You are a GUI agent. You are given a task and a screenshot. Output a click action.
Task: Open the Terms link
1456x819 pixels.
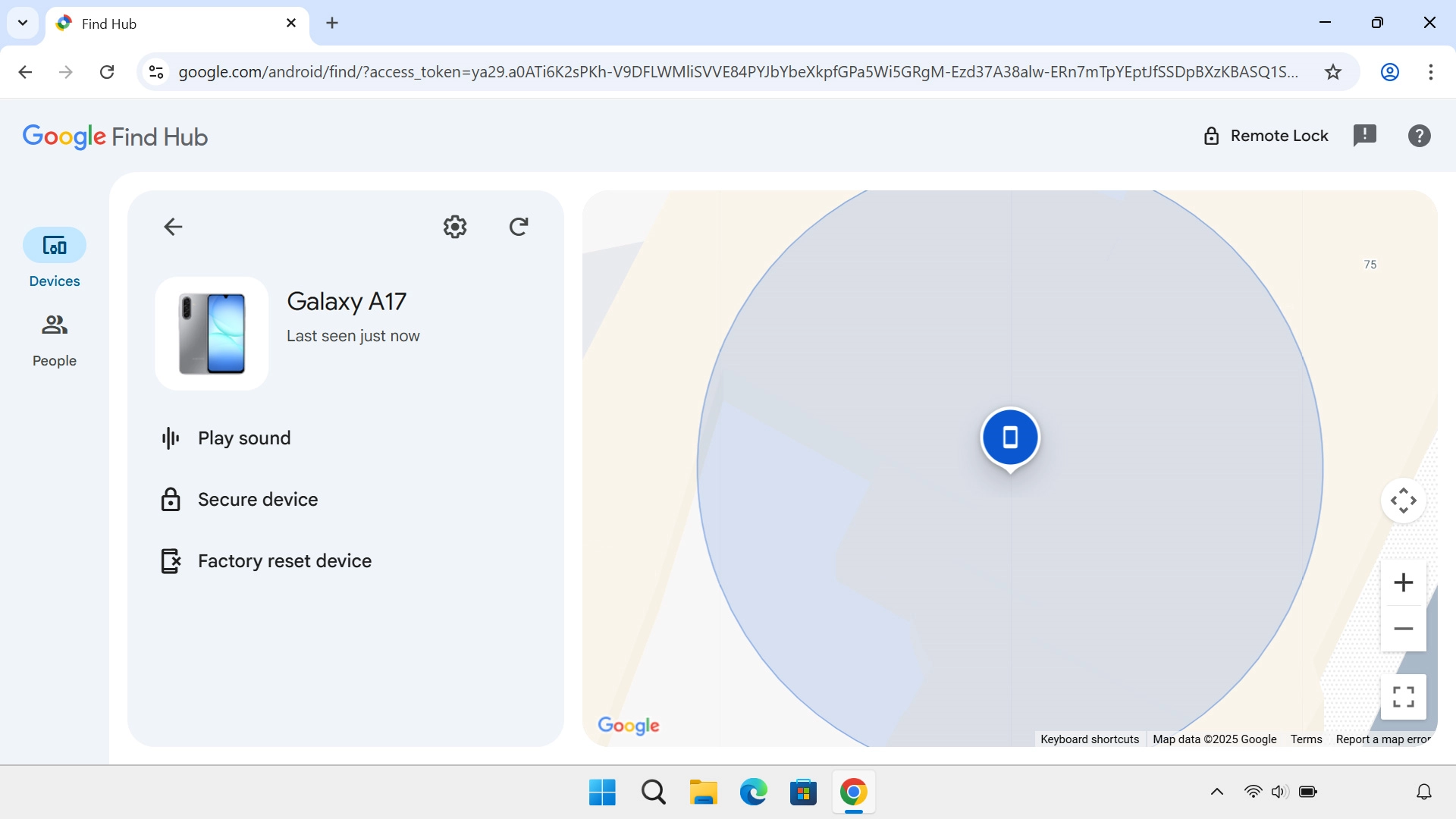(1306, 739)
